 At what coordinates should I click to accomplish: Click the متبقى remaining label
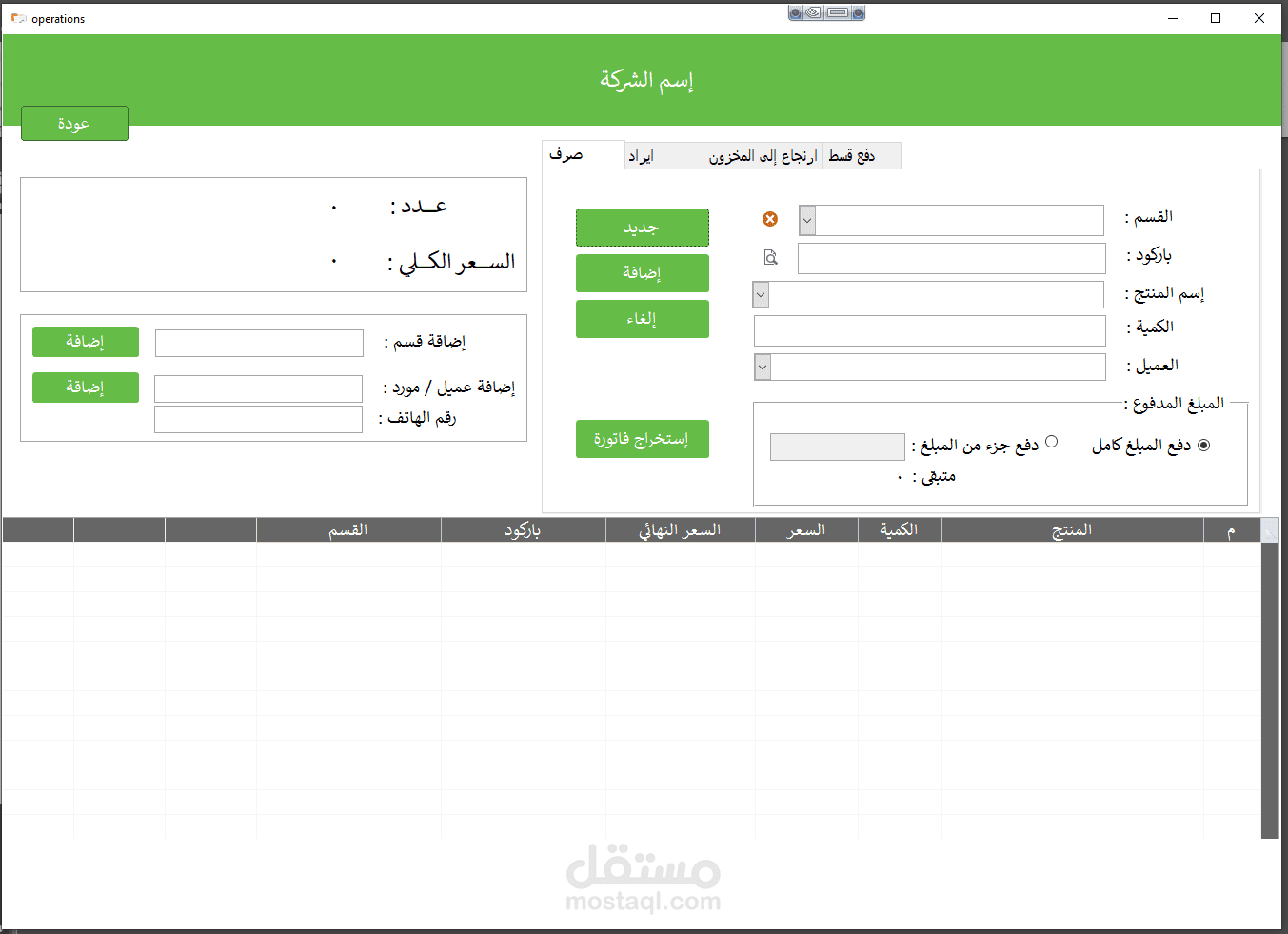click(x=935, y=477)
